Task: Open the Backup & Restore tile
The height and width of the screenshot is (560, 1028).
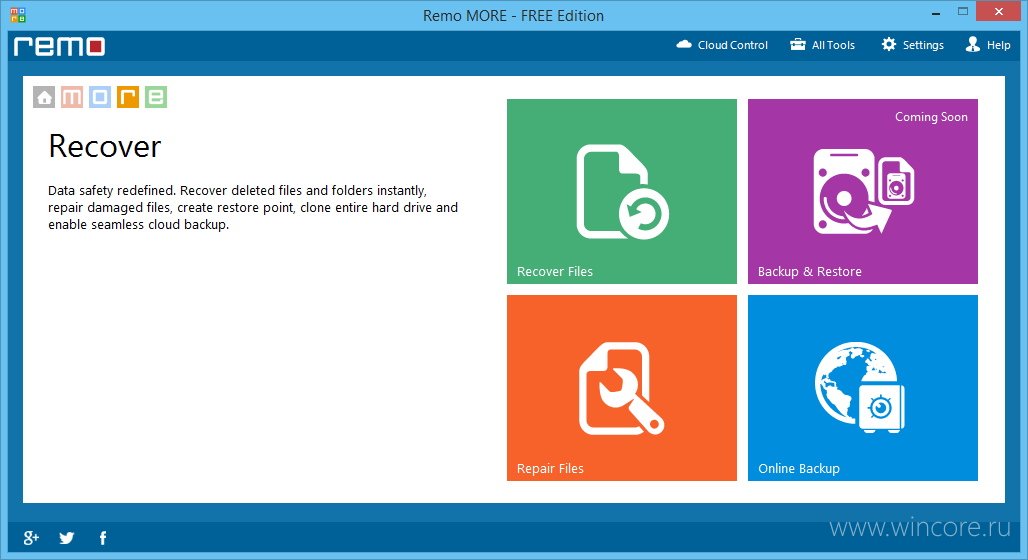Action: pos(863,191)
